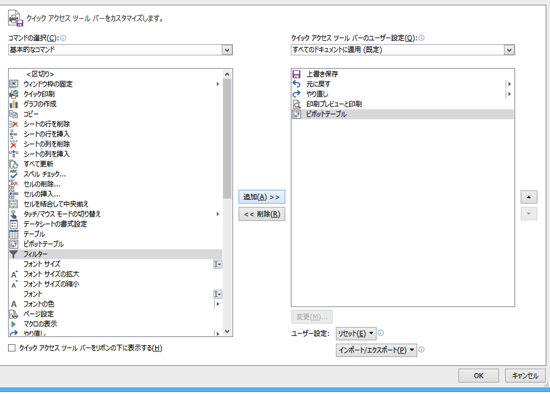
Task: Select ピボットテーブル icon in right toolbar list
Action: [x=297, y=114]
